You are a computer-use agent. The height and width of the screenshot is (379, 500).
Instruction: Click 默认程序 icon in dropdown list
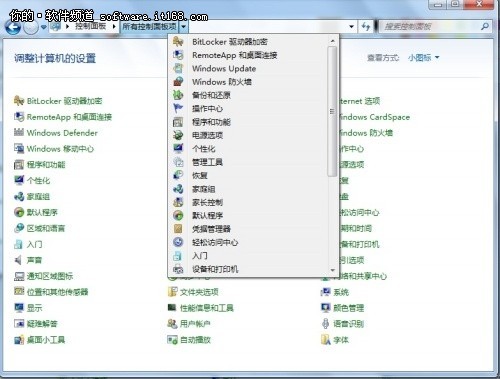tap(178, 215)
